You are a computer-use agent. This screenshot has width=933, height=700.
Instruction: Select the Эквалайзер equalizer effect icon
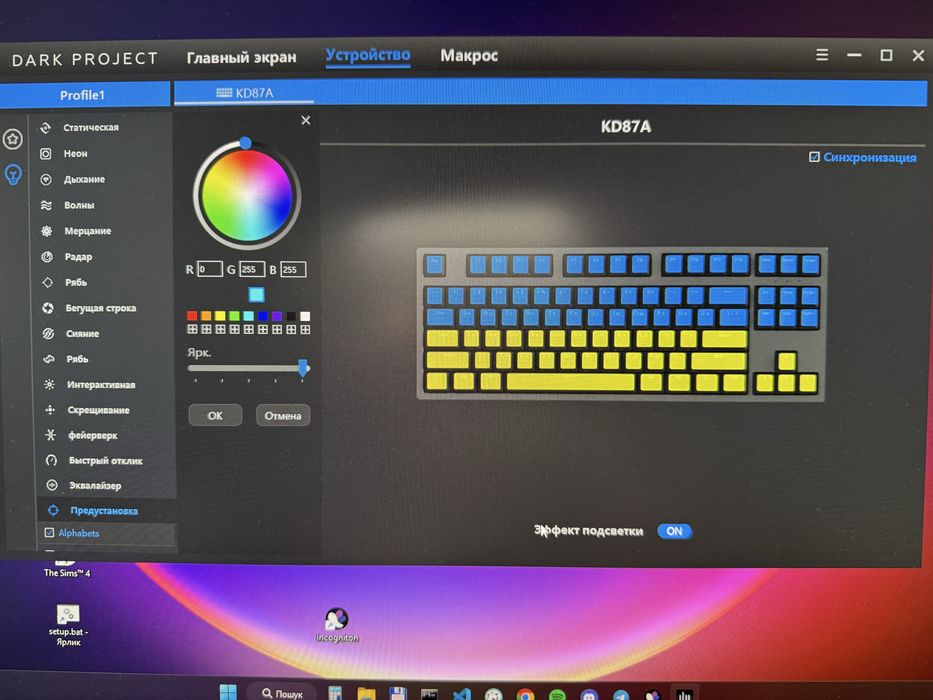[52, 485]
